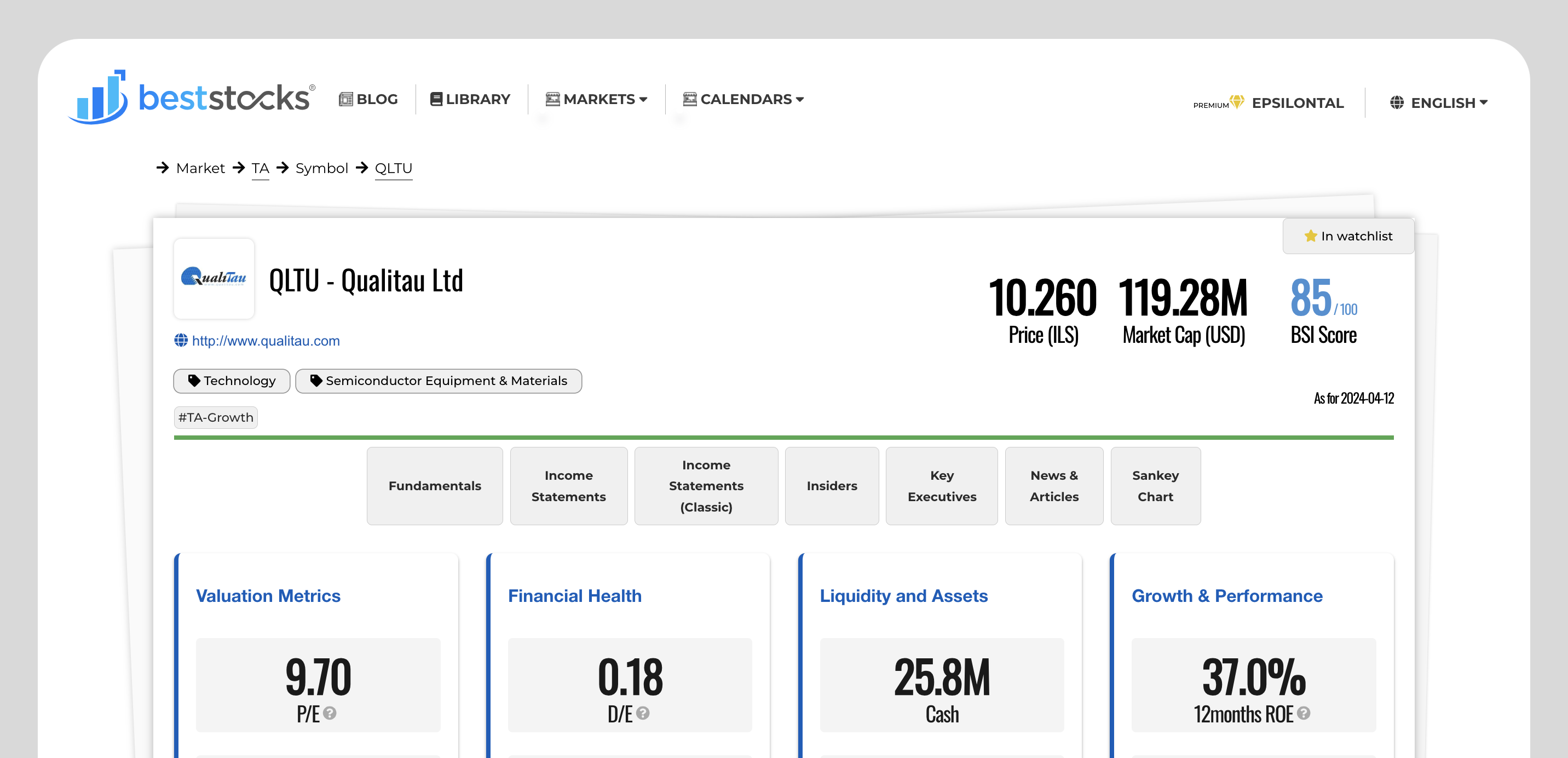Open the EPSILONTAL account link
The height and width of the screenshot is (758, 1568).
coord(1297,103)
